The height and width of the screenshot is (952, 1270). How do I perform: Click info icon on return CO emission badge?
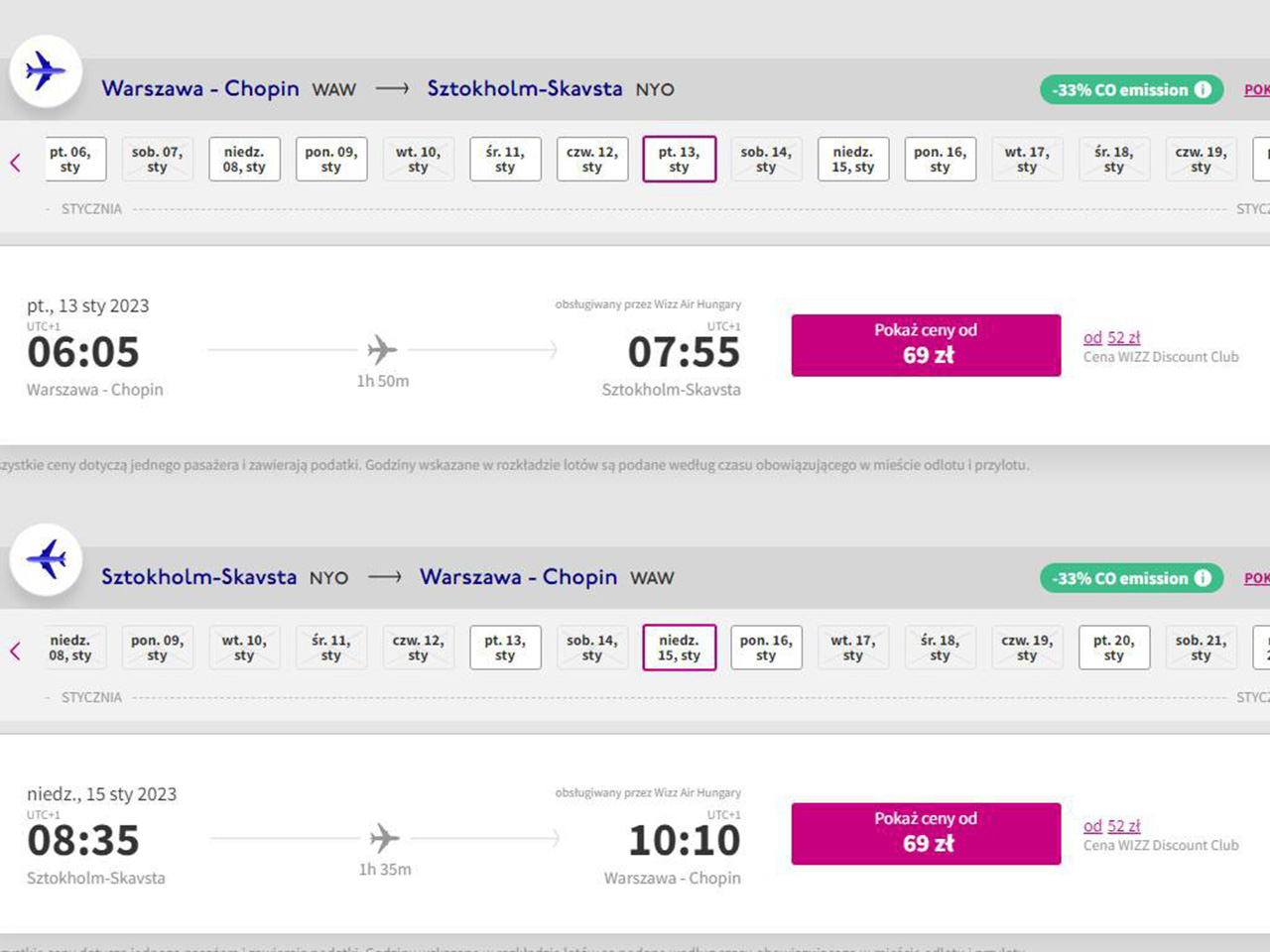pyautogui.click(x=1203, y=578)
